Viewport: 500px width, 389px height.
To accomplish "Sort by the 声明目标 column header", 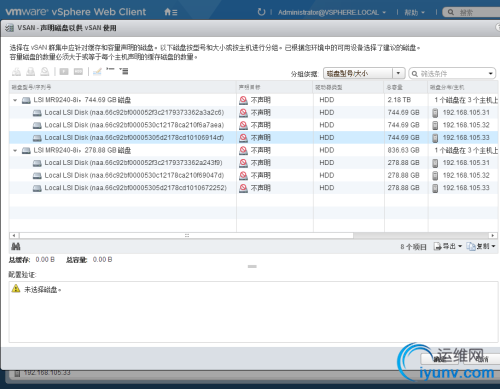I will point(275,87).
